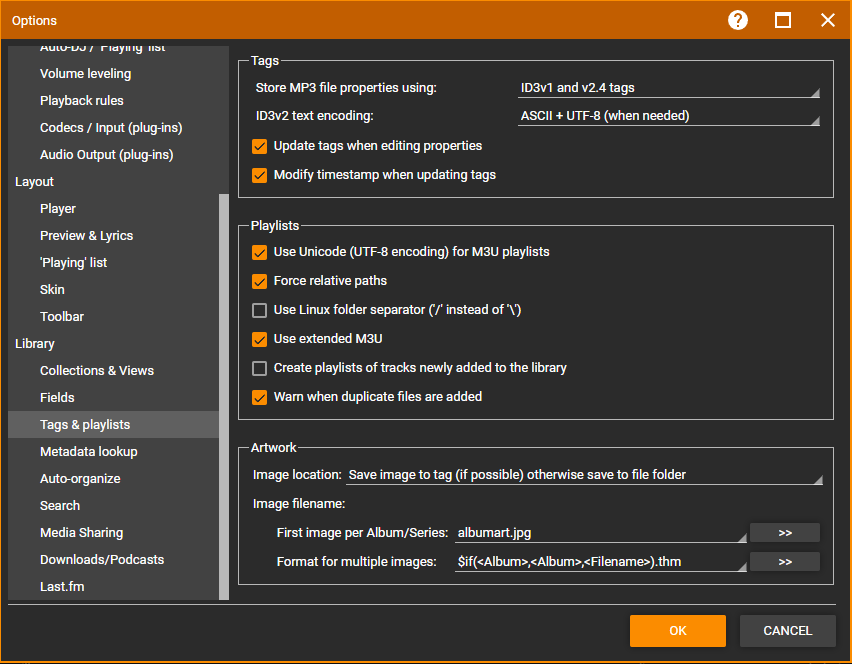Toggle Use extended M3U checkbox
Image resolution: width=852 pixels, height=664 pixels.
tap(259, 339)
